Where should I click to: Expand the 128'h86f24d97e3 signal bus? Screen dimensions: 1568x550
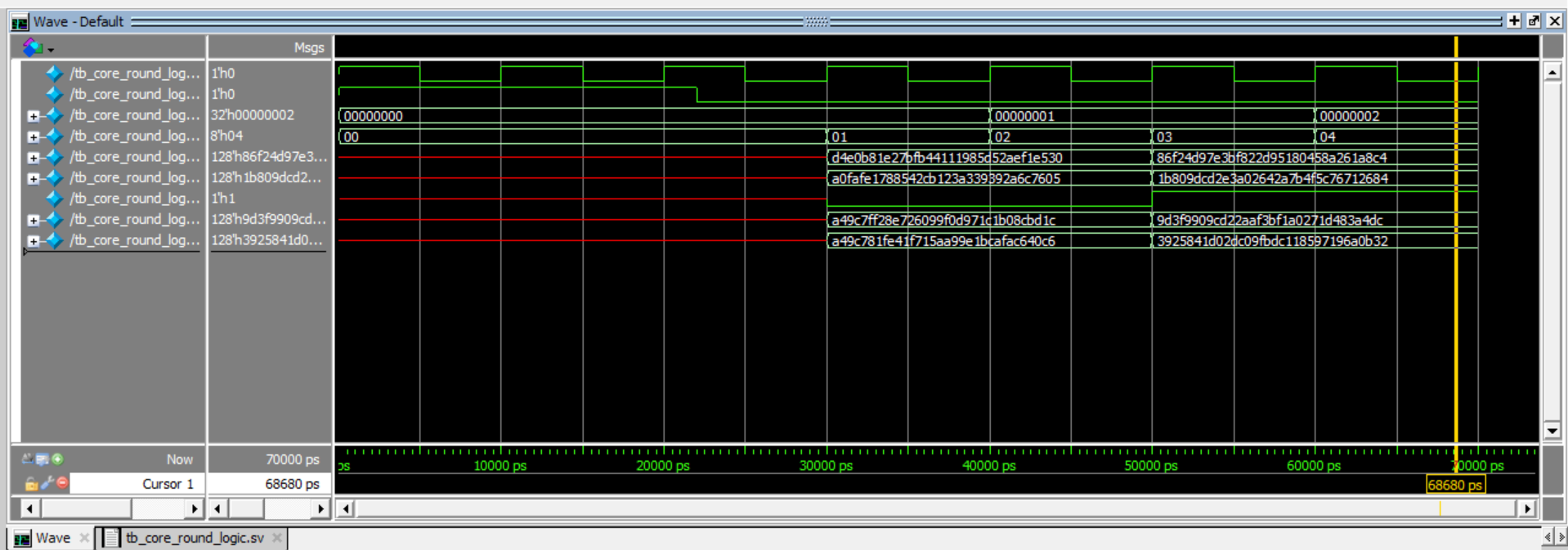[x=33, y=158]
